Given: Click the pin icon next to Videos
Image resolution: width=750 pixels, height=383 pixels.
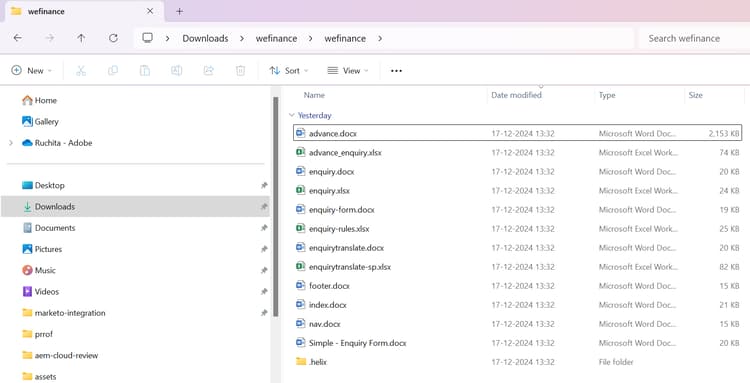Looking at the screenshot, I should coord(264,292).
